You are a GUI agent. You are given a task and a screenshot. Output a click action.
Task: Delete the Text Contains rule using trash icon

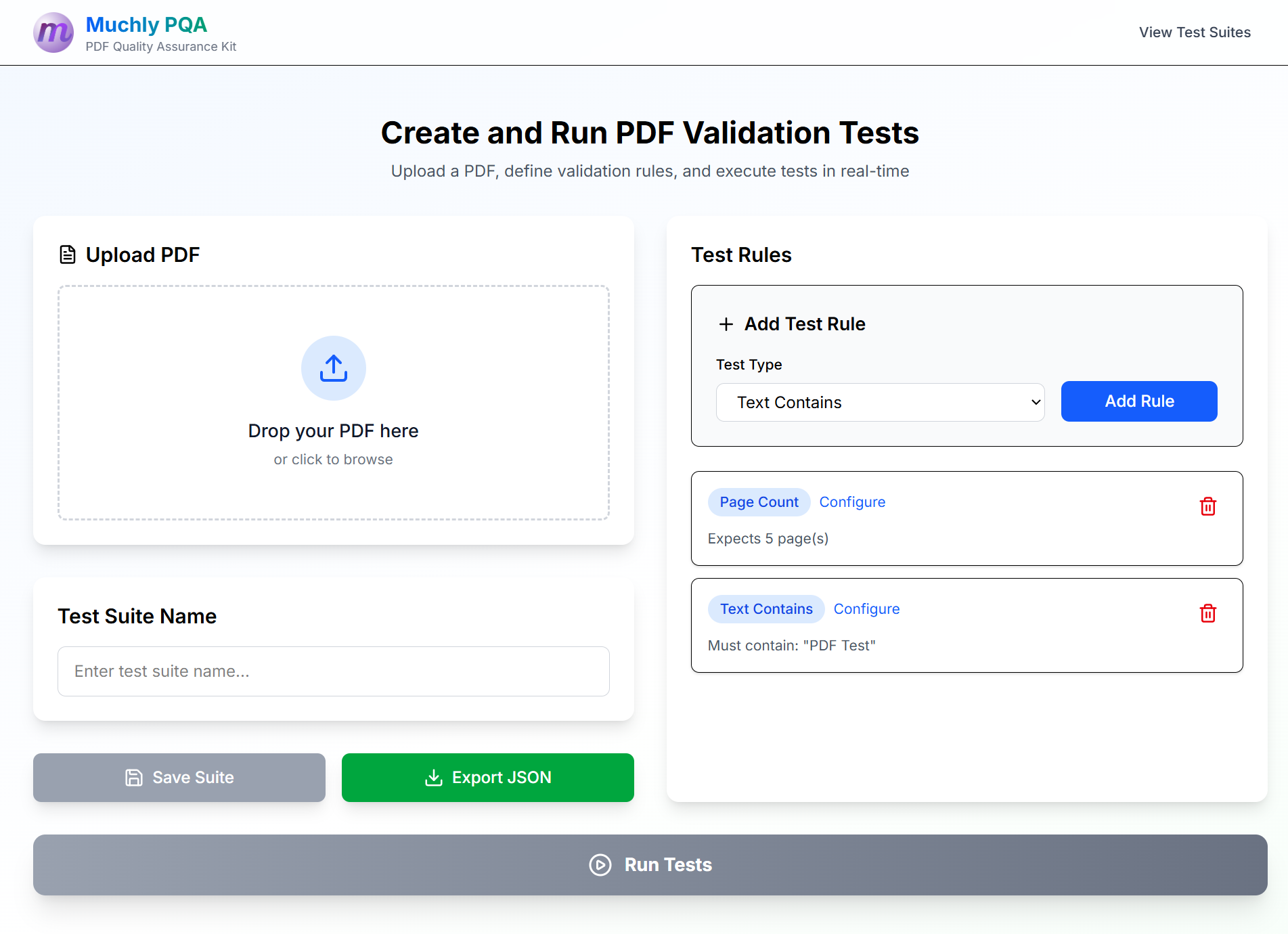[x=1209, y=613]
